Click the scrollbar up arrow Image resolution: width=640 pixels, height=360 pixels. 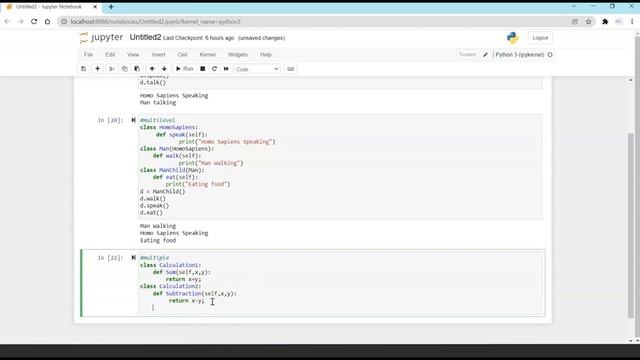click(x=631, y=80)
